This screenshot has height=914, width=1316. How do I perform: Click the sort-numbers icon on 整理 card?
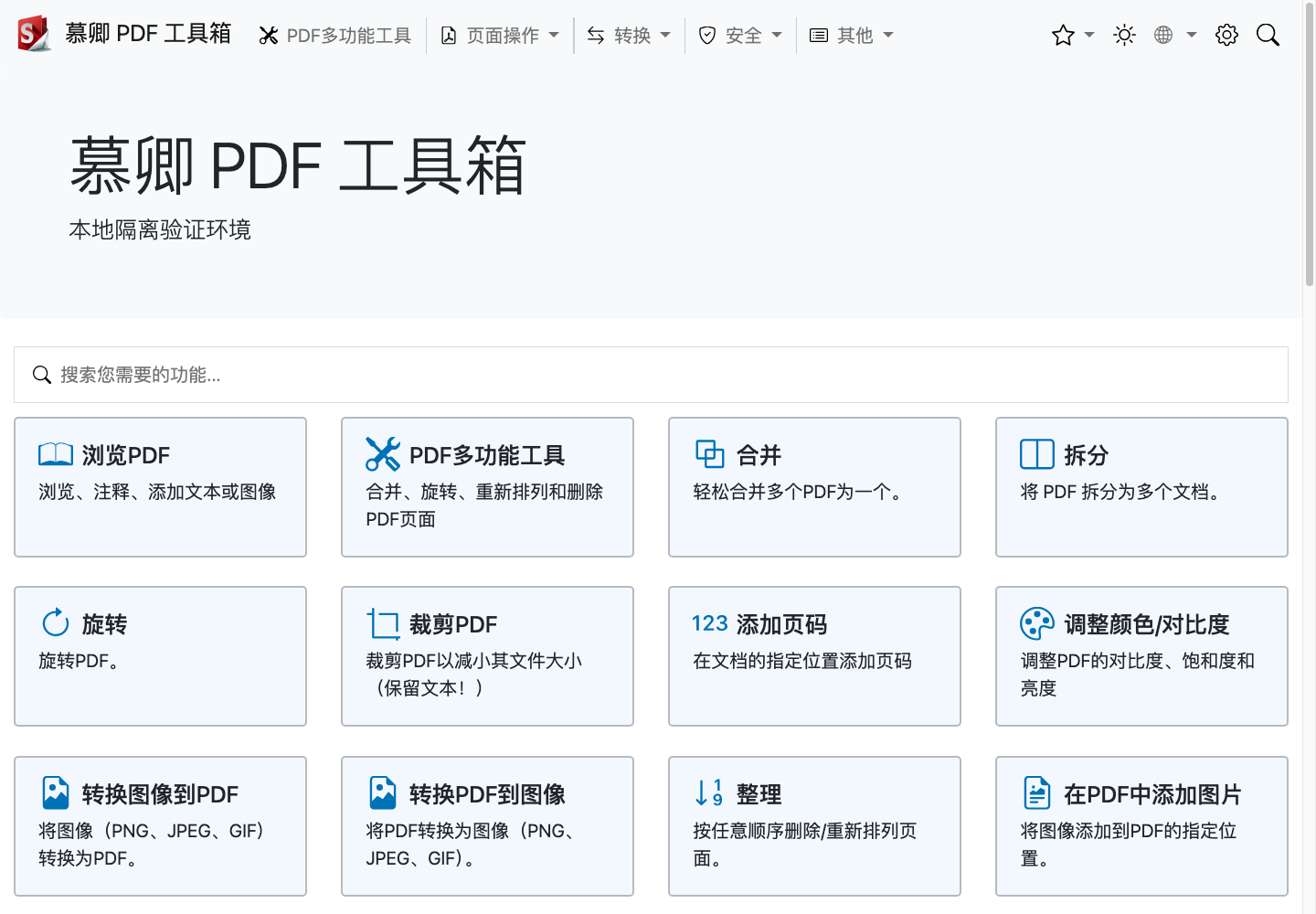pyautogui.click(x=710, y=792)
